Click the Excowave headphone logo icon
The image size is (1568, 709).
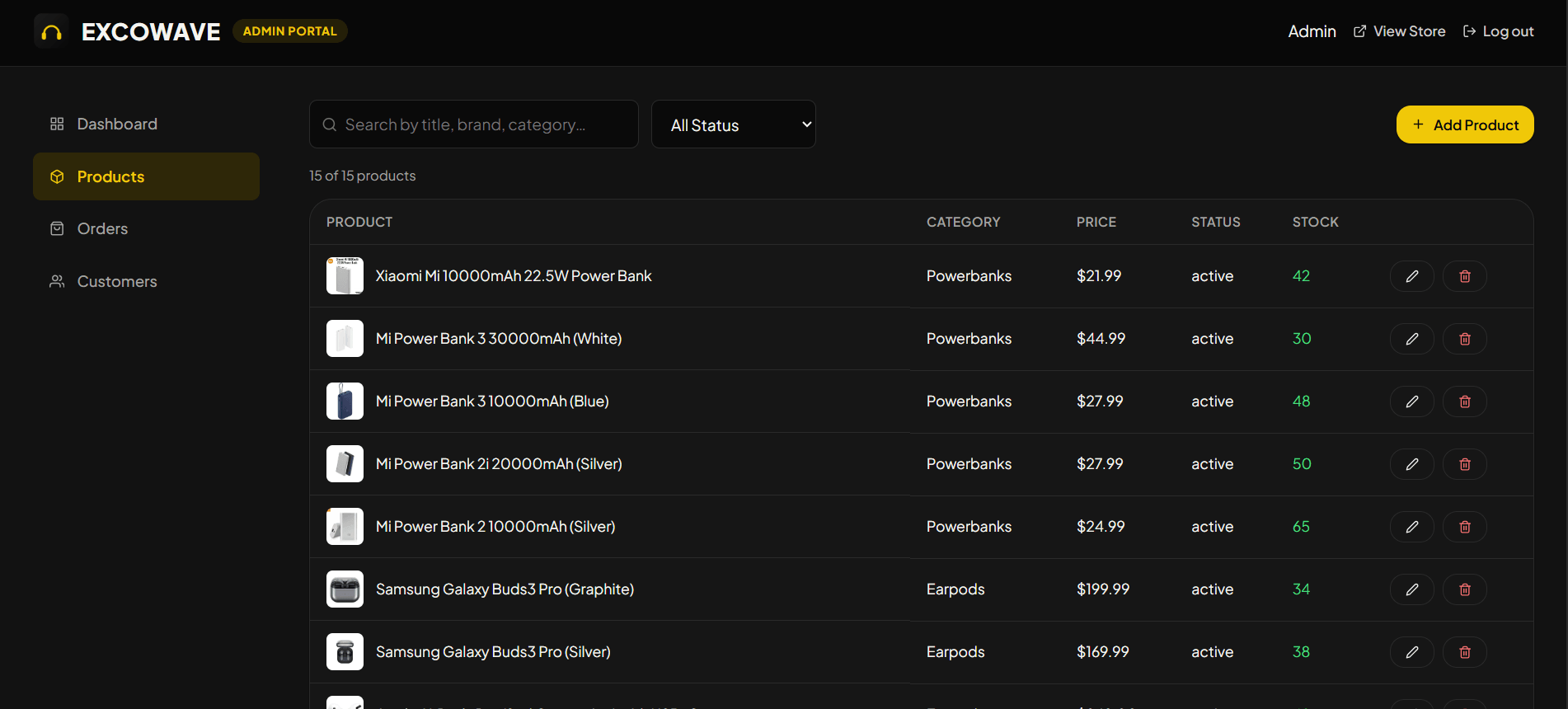click(x=51, y=31)
